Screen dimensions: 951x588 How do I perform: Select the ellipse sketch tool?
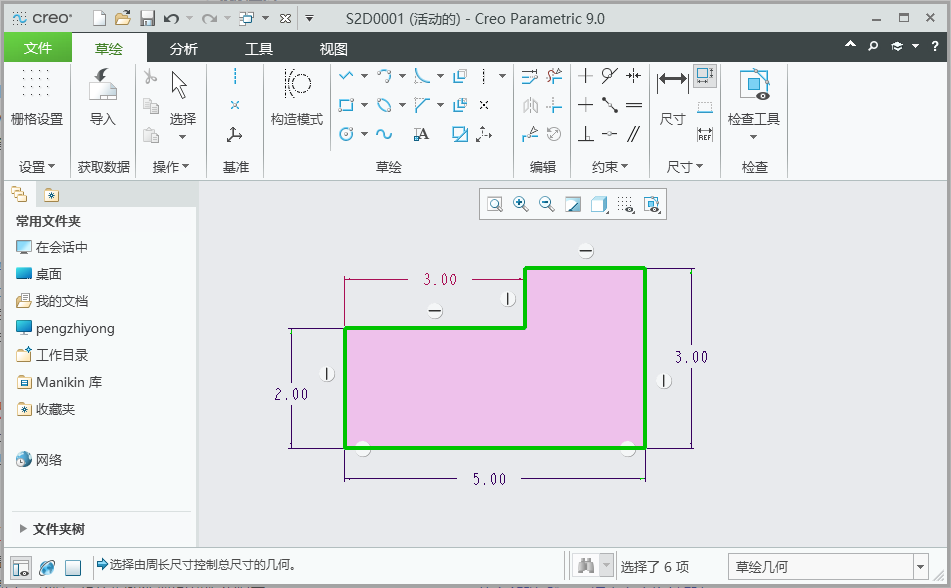coord(384,105)
